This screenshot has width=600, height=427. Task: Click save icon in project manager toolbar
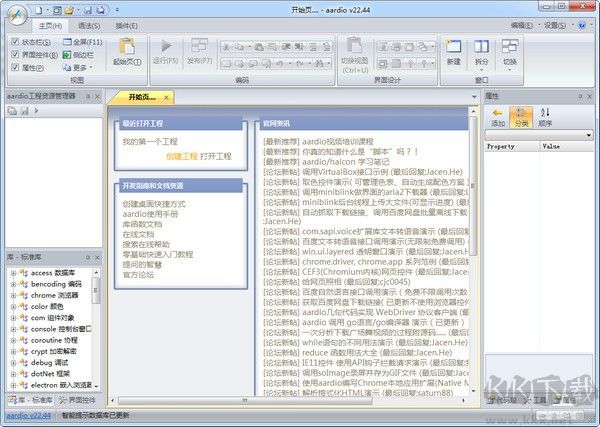24,111
